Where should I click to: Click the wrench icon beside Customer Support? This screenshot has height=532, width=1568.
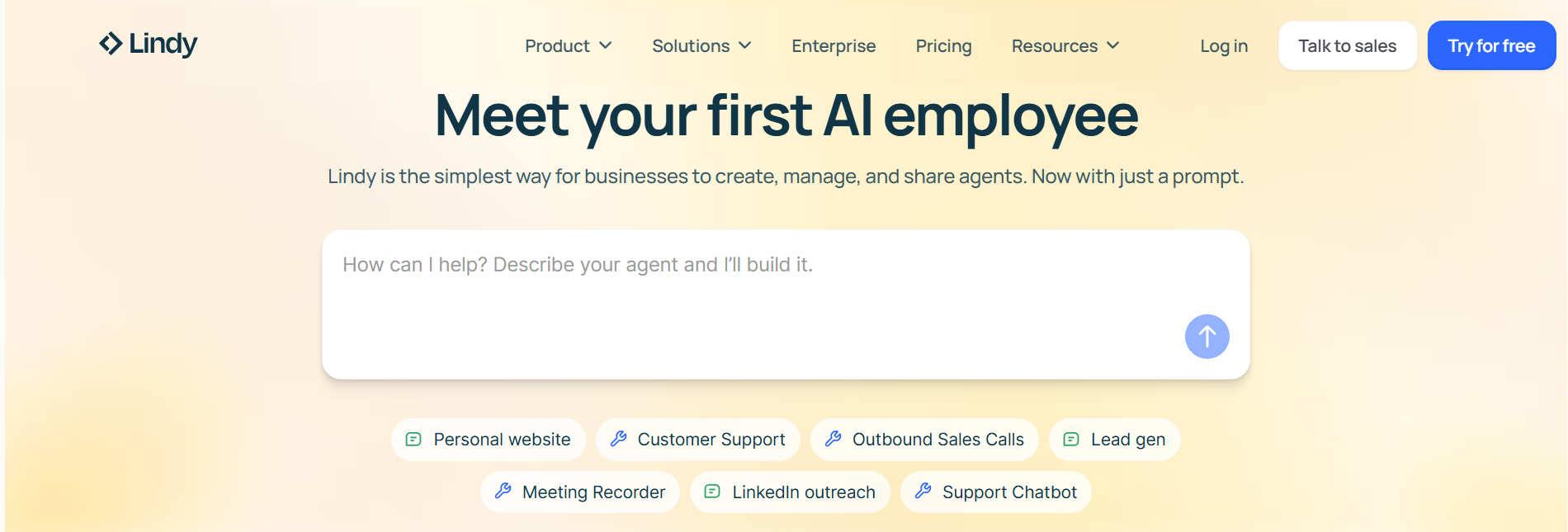pos(618,440)
